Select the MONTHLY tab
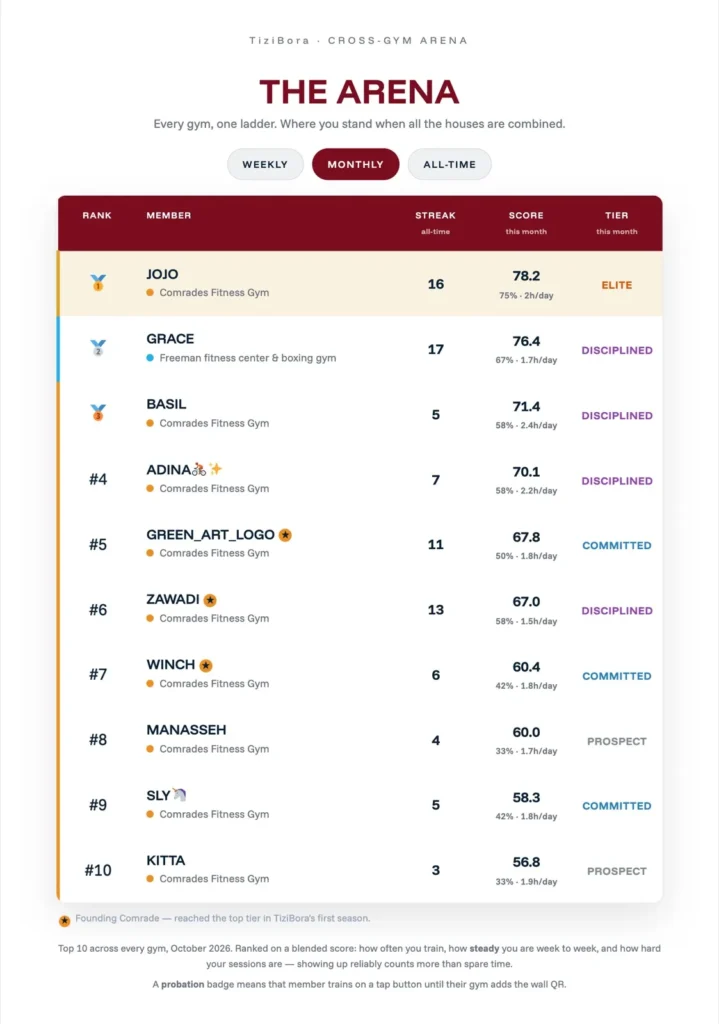Viewport: 719px width, 1024px height. pyautogui.click(x=355, y=165)
